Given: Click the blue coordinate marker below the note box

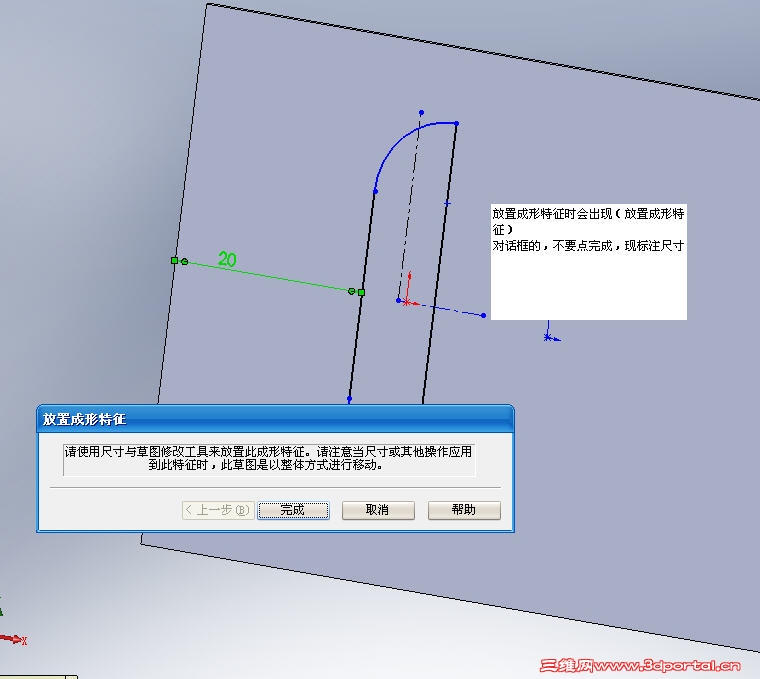Looking at the screenshot, I should pos(548,336).
